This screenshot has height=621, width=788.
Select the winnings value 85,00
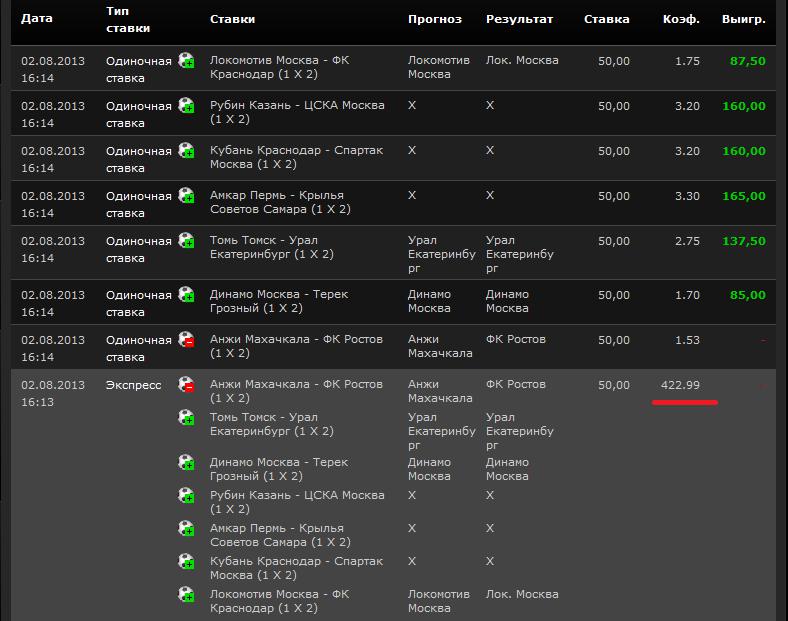tap(748, 295)
